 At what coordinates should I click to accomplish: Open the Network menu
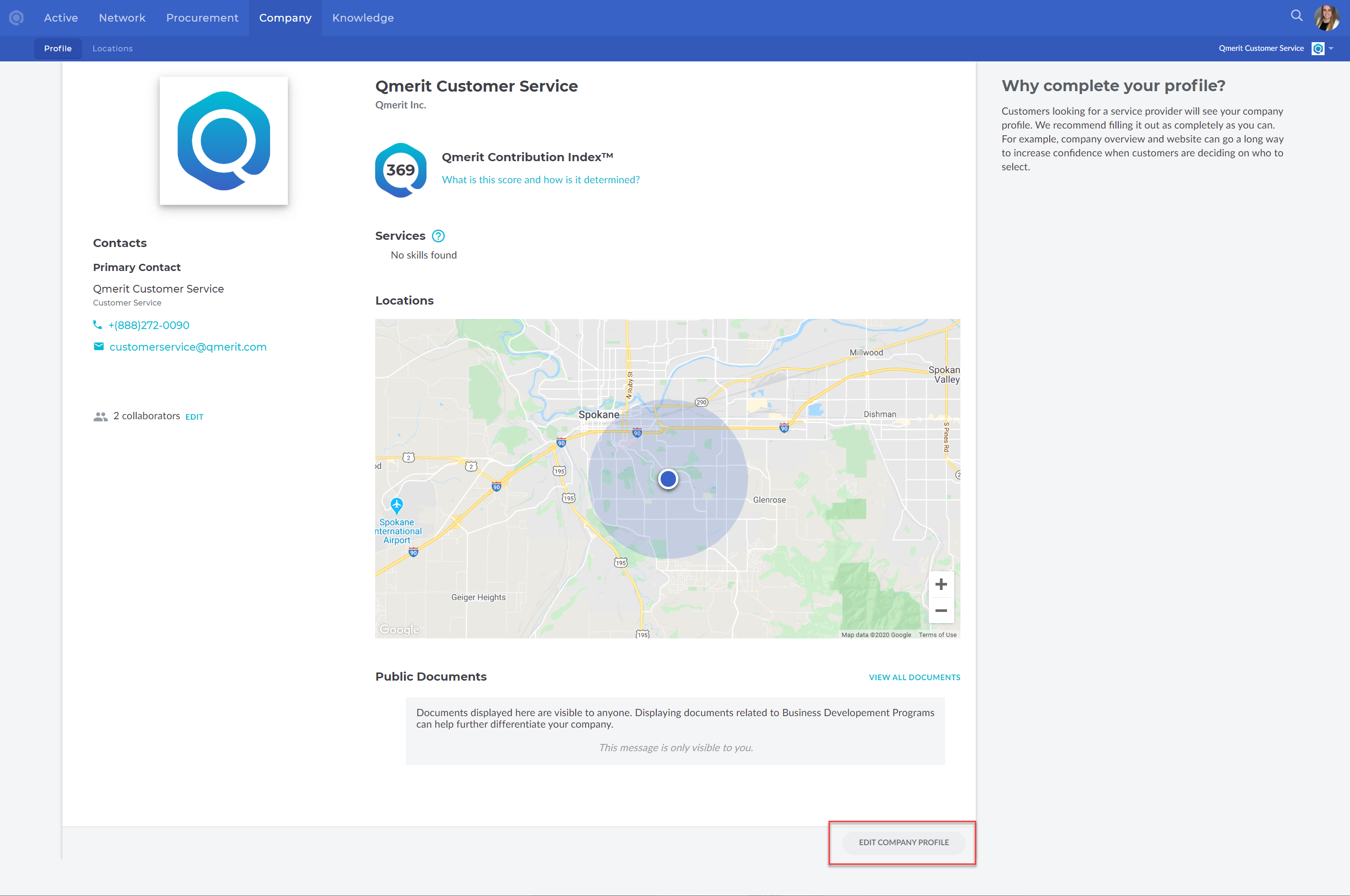tap(122, 17)
